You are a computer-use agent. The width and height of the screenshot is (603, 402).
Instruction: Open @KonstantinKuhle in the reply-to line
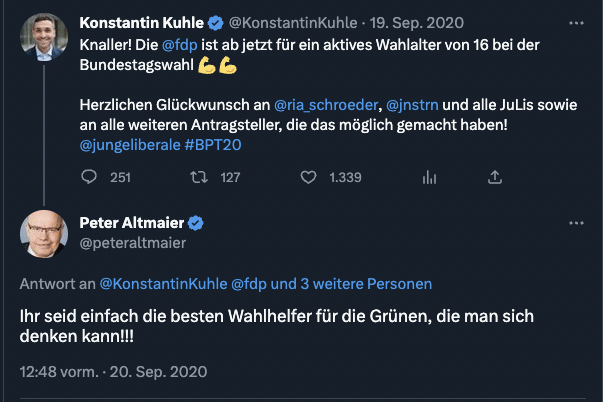click(162, 284)
